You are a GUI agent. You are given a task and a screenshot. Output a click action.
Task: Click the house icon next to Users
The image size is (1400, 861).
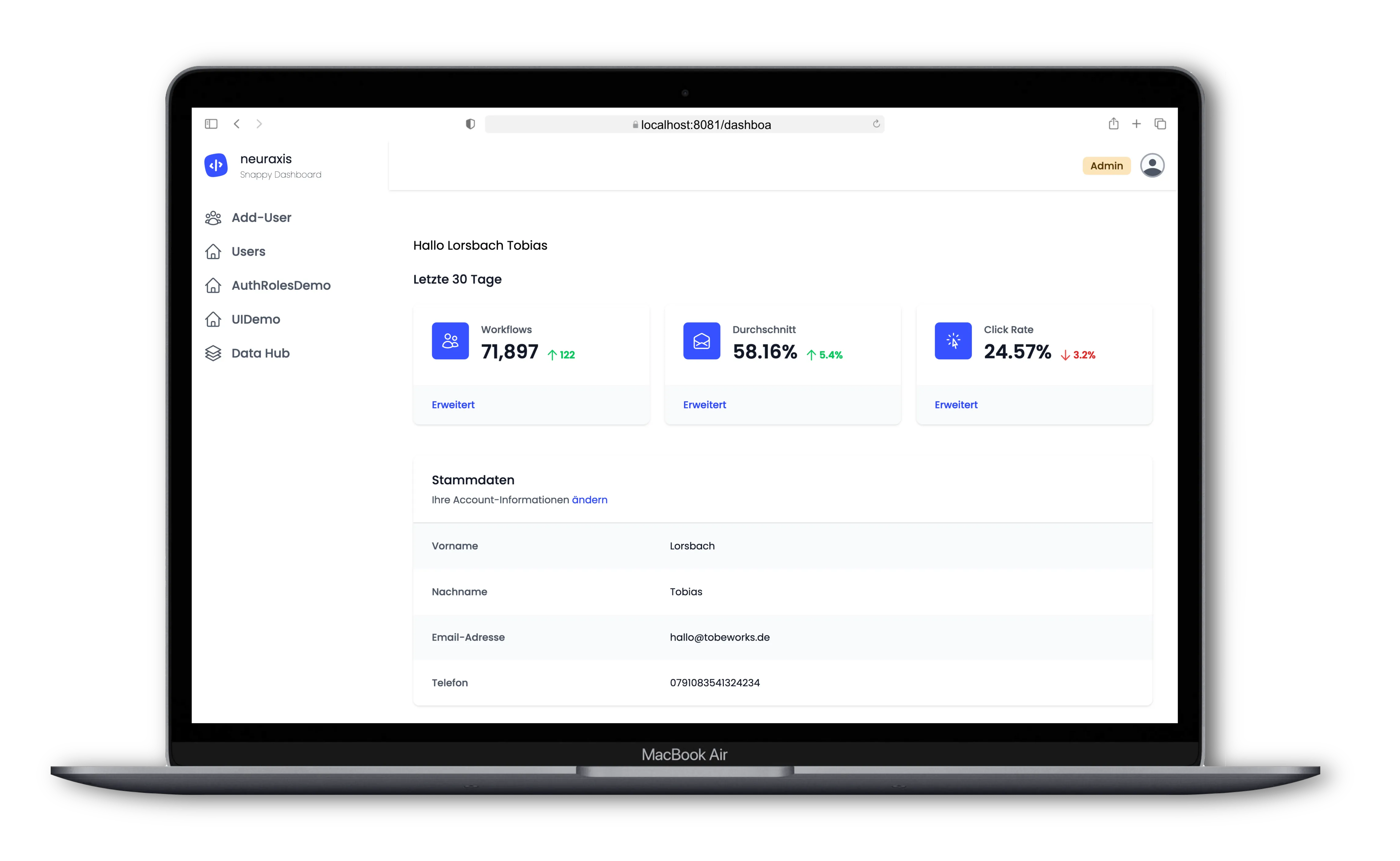(x=213, y=251)
